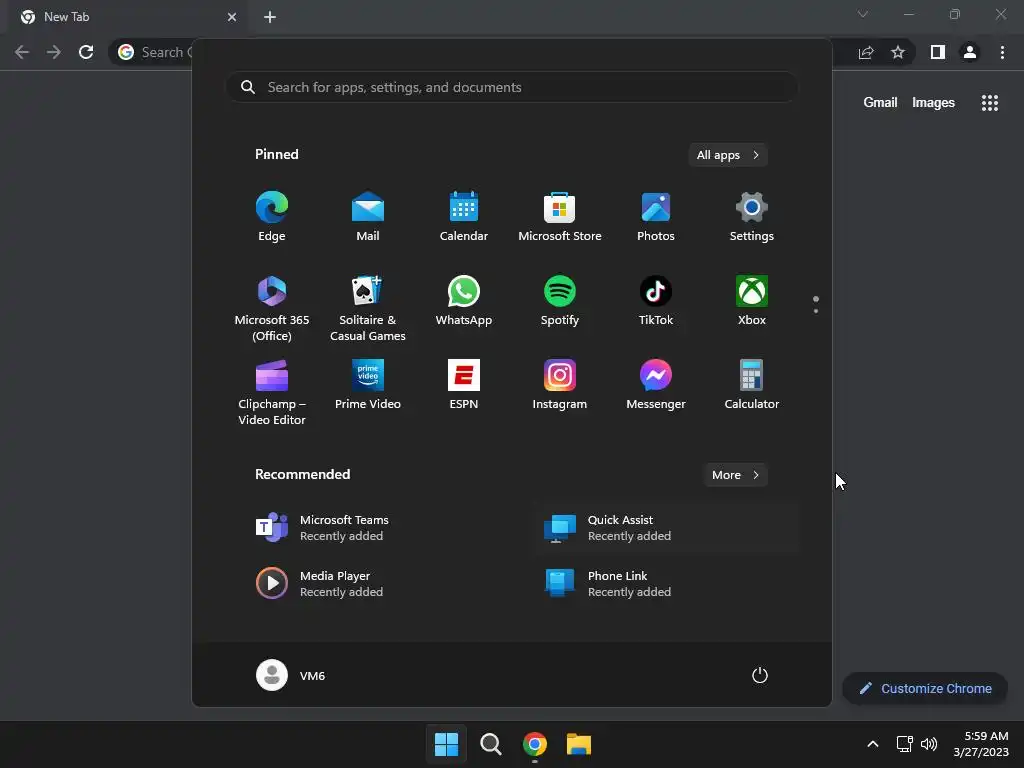Launch the Calculator app
Viewport: 1024px width, 768px height.
coord(752,385)
